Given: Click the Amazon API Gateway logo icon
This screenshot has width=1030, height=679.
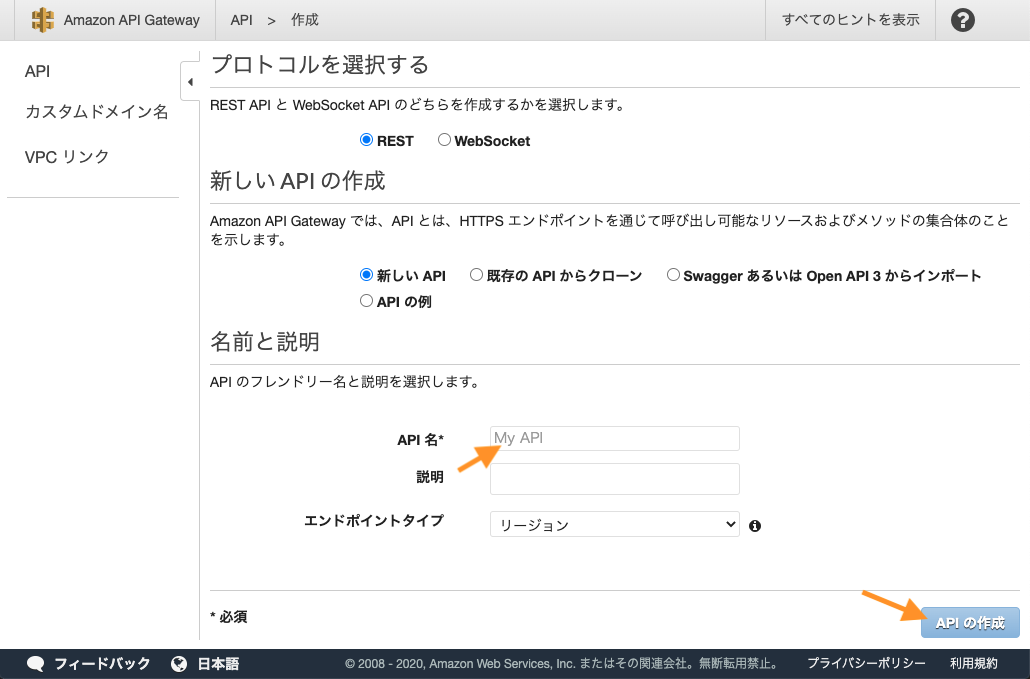Looking at the screenshot, I should [43, 20].
